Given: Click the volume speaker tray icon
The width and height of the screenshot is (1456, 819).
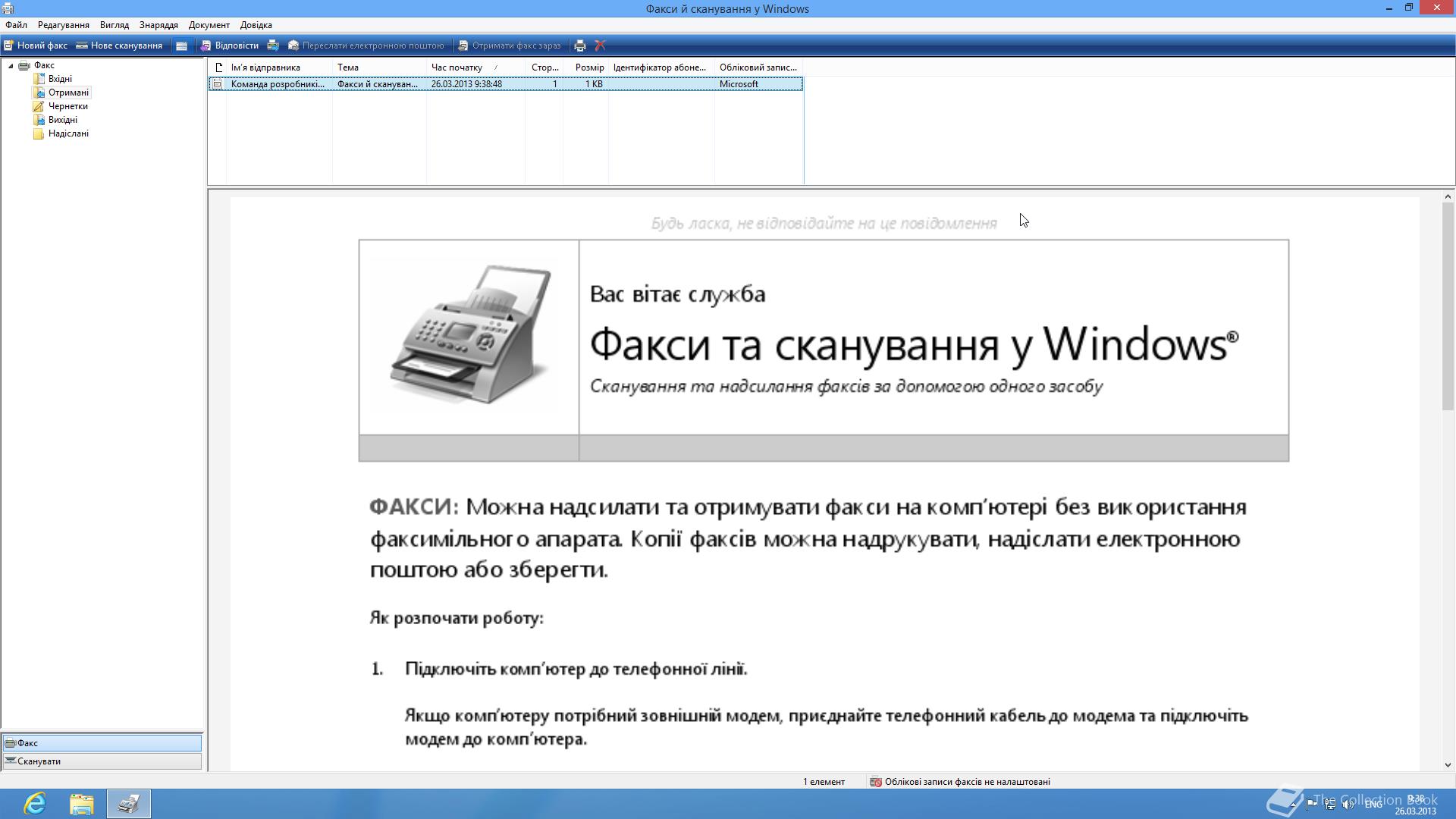Looking at the screenshot, I should click(x=1348, y=804).
